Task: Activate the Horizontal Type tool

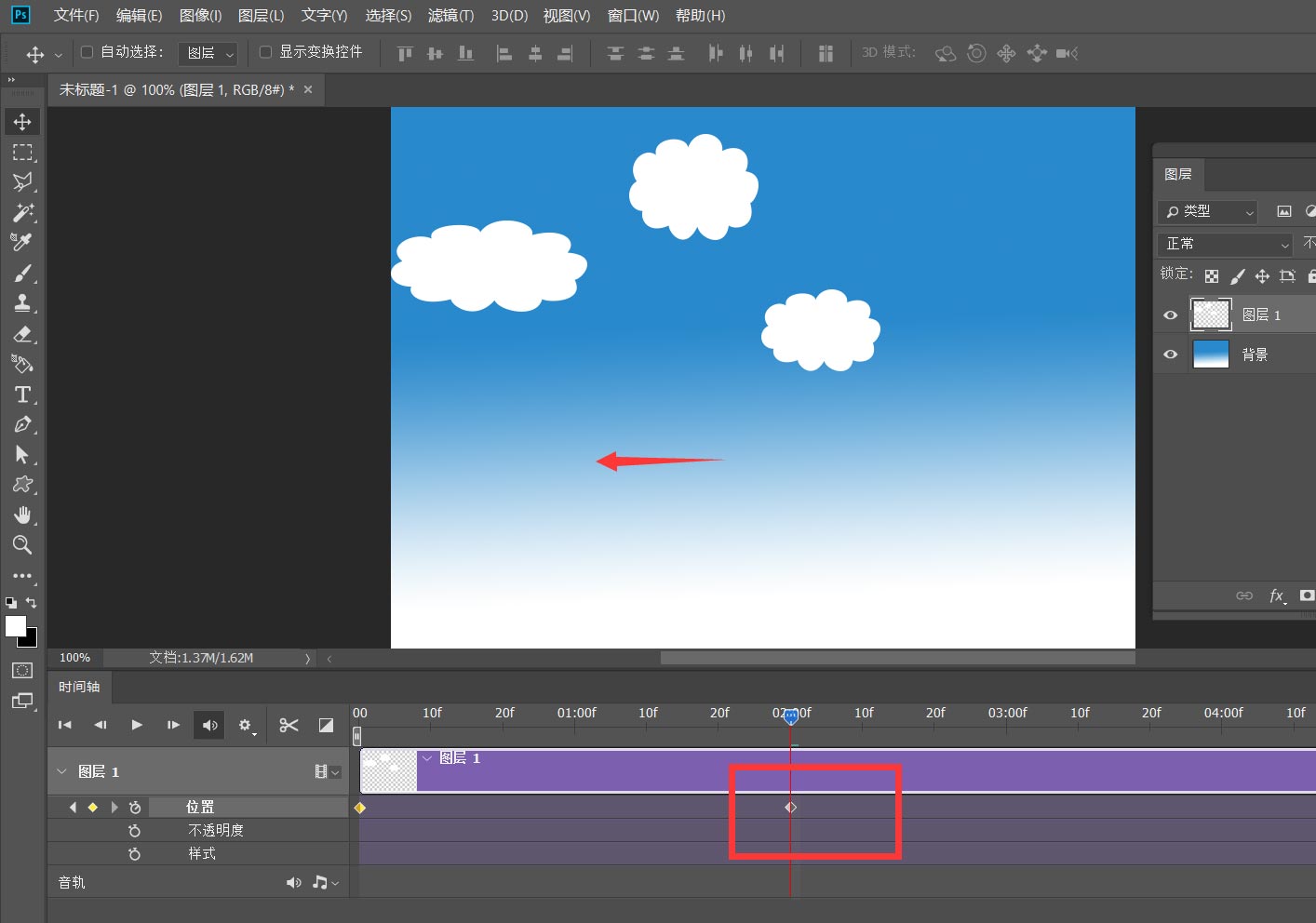Action: point(22,395)
